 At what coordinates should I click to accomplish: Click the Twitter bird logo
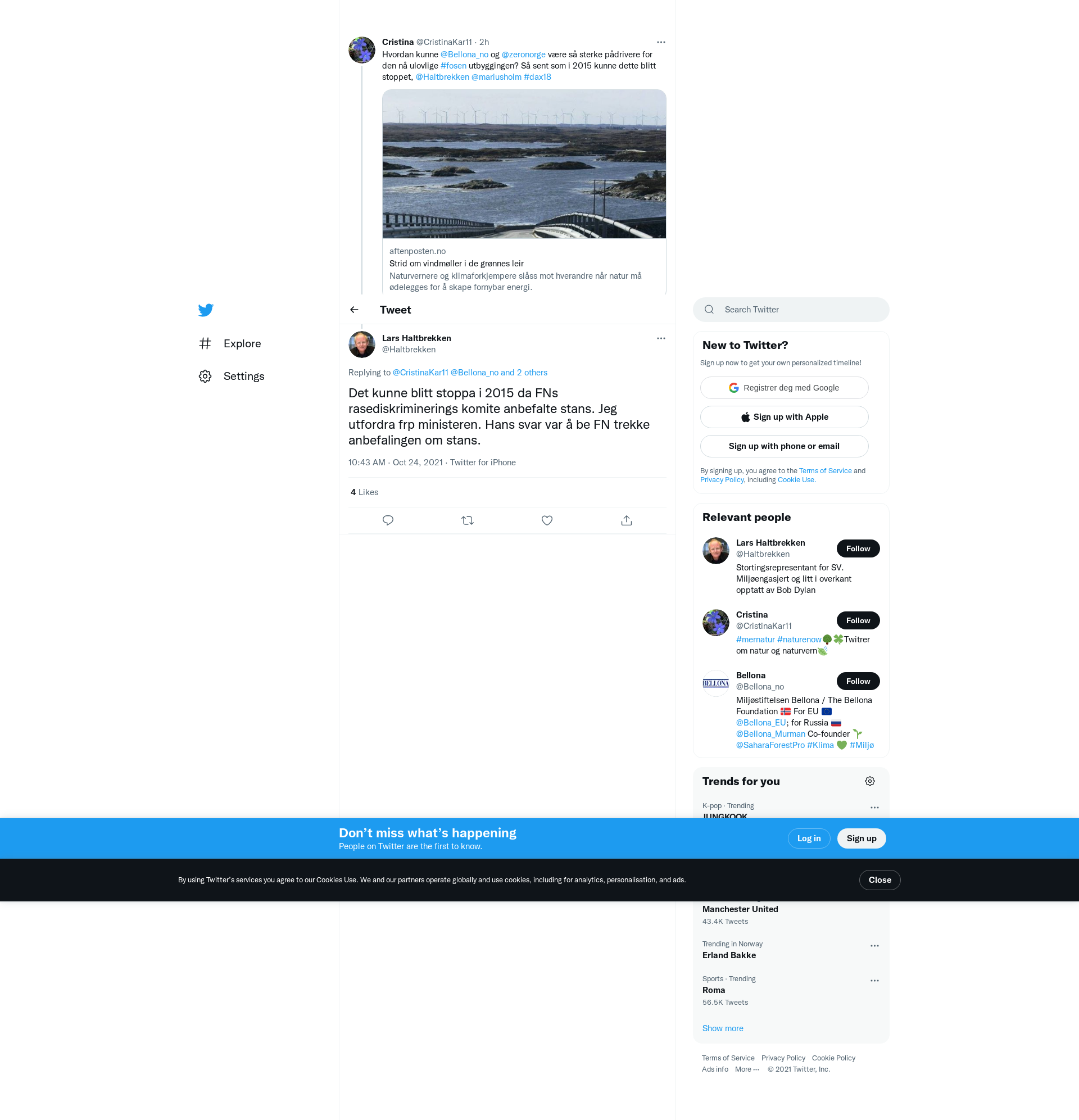click(206, 310)
